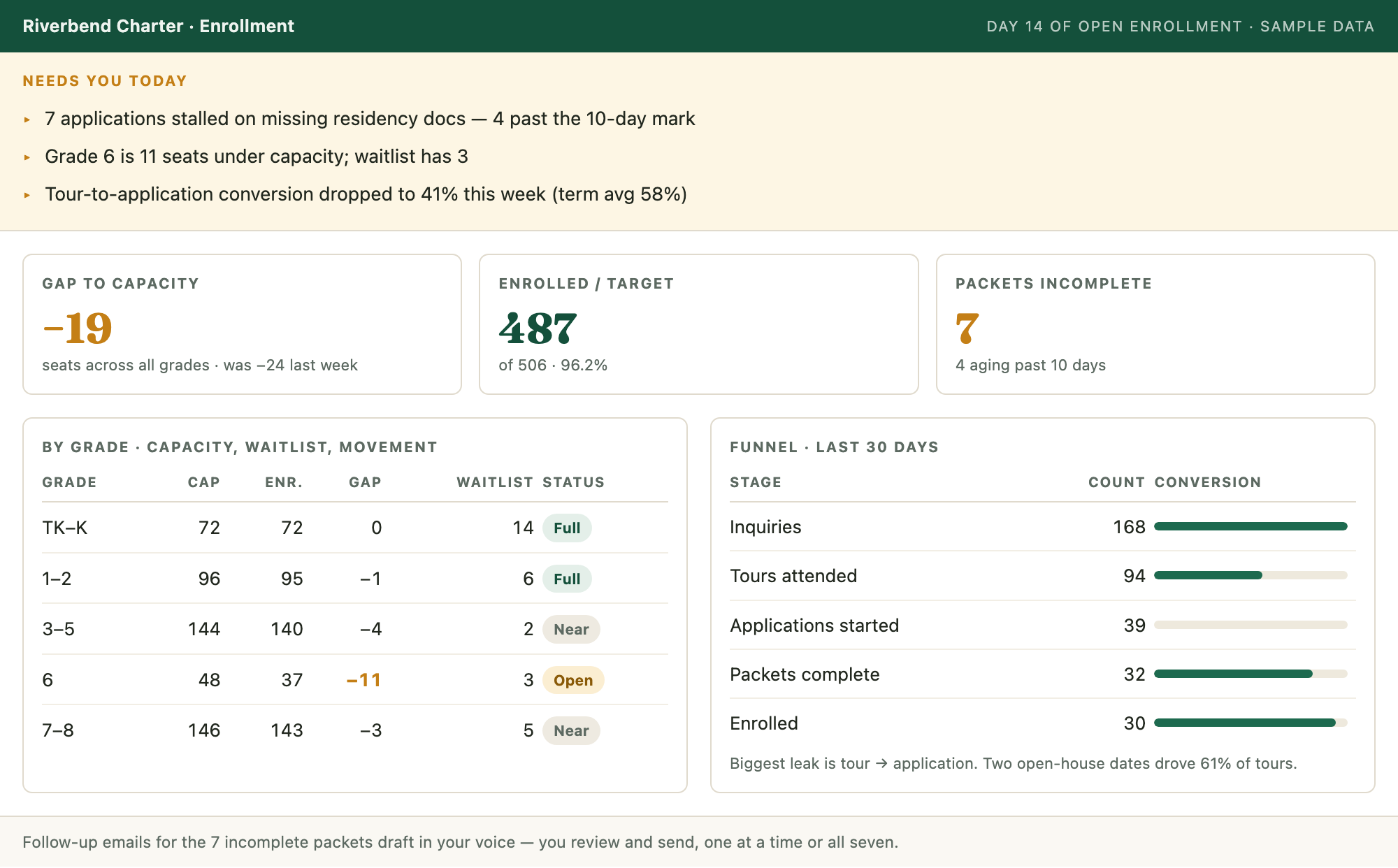
Task: Sort table by the Waitlist column header
Action: pos(495,482)
